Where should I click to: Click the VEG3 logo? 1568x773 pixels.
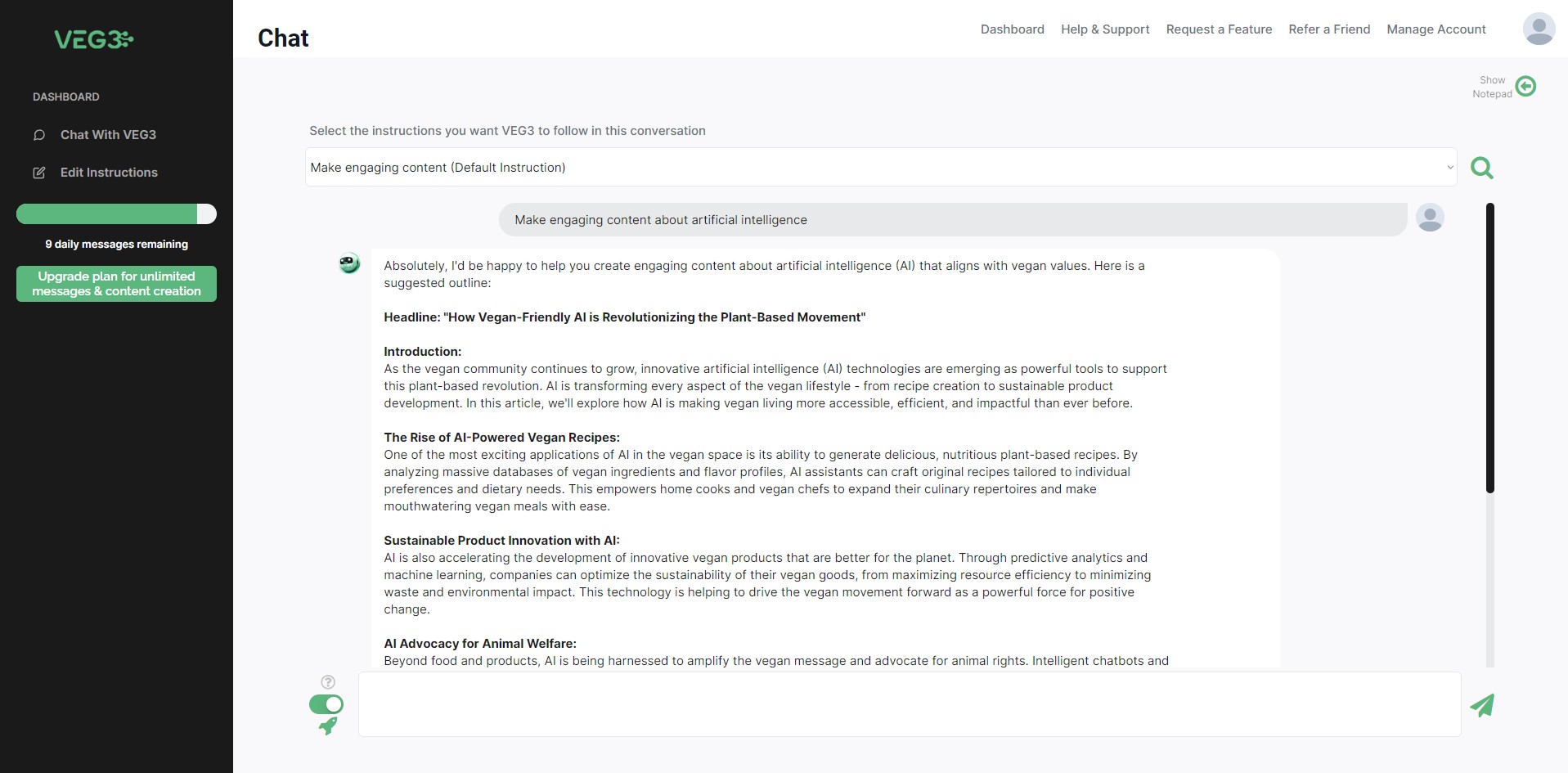pyautogui.click(x=93, y=39)
